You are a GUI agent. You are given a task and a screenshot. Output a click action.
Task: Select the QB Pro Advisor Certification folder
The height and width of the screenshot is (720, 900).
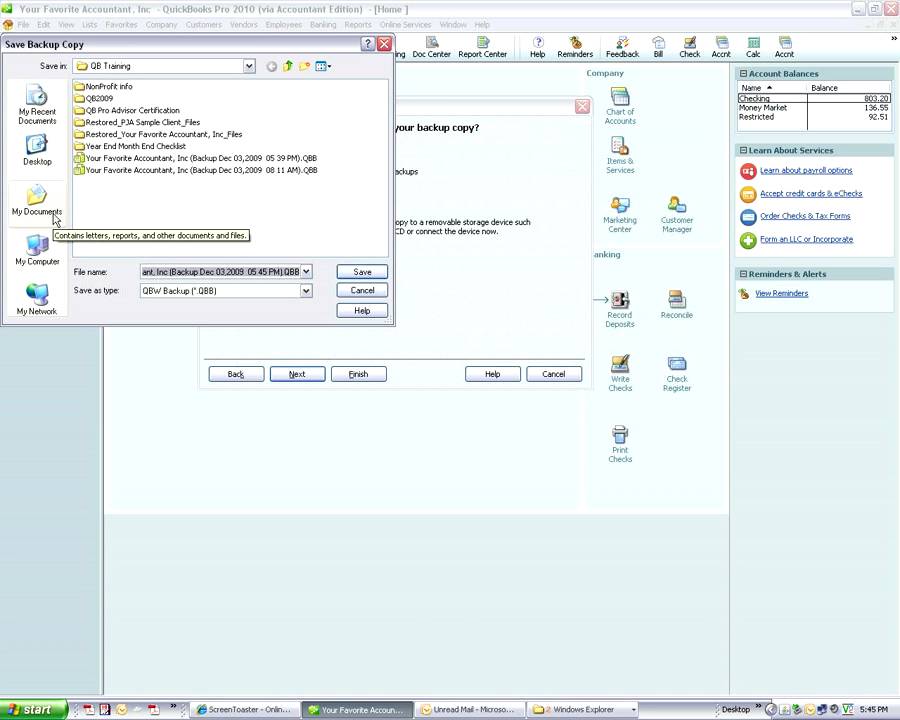[x=127, y=110]
